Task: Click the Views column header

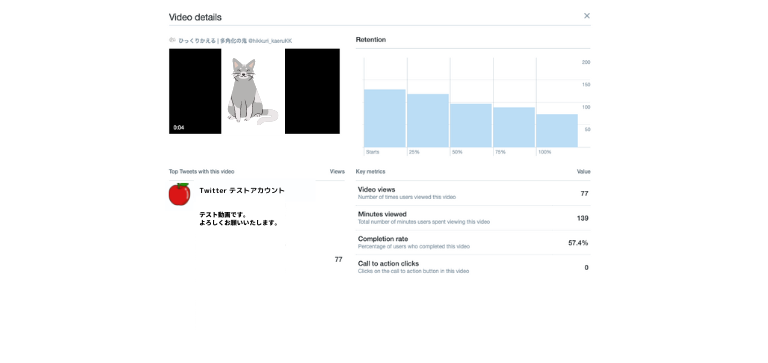Action: pyautogui.click(x=337, y=172)
